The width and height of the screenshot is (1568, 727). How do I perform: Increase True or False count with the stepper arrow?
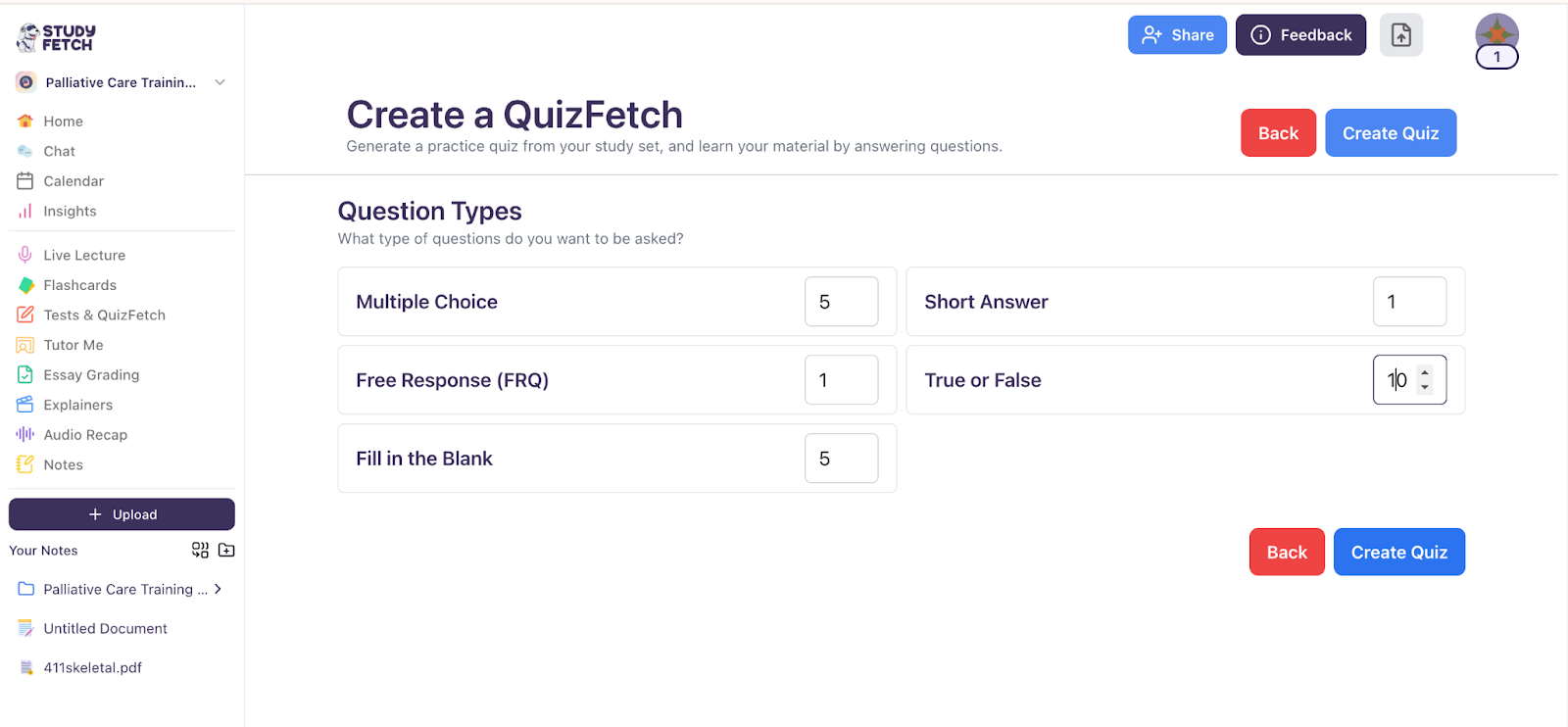(1423, 373)
